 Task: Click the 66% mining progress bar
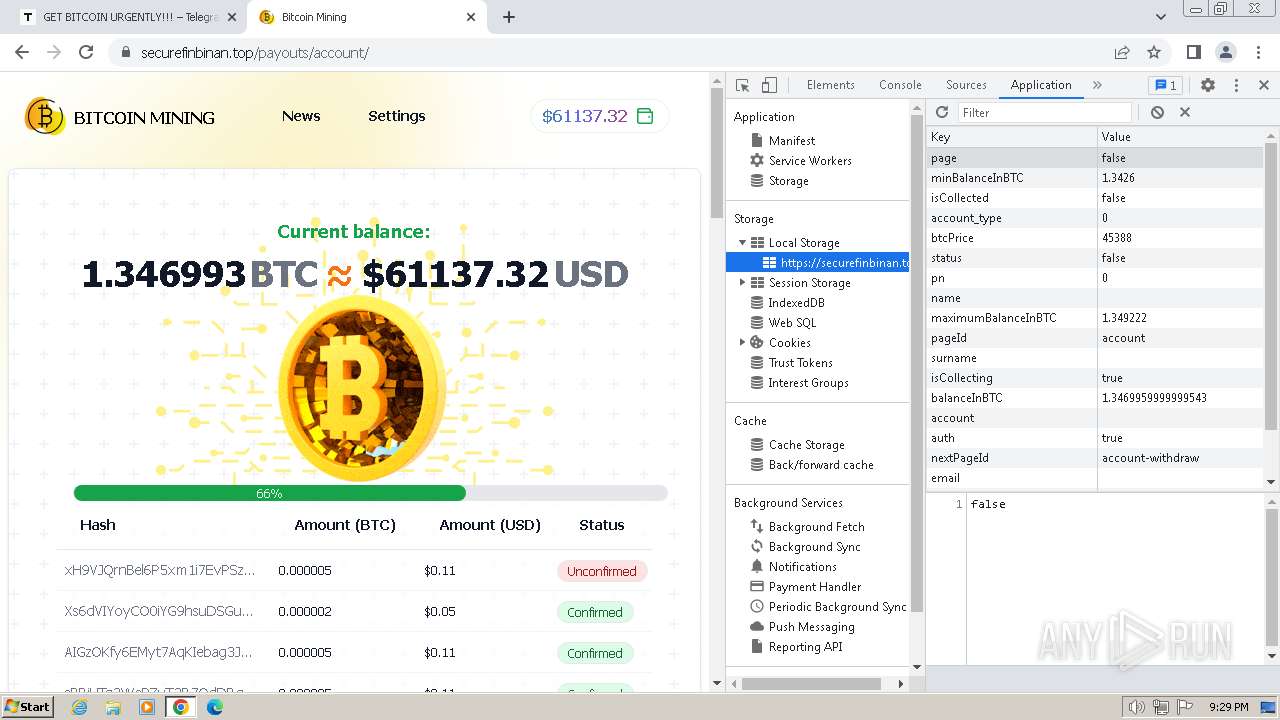coord(371,493)
